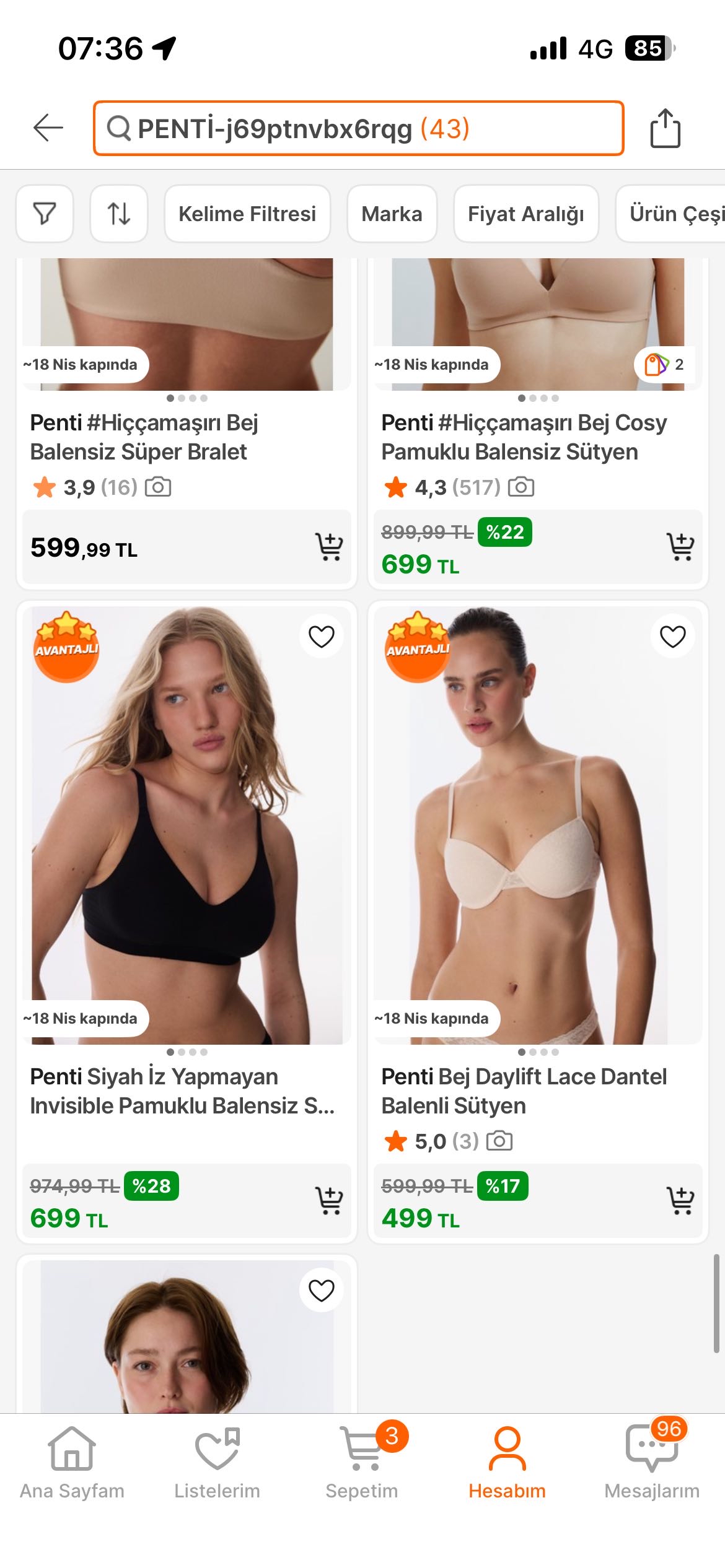Add Siyah İz Yapmayan bra to cart
This screenshot has width=725, height=1568.
pos(328,1201)
